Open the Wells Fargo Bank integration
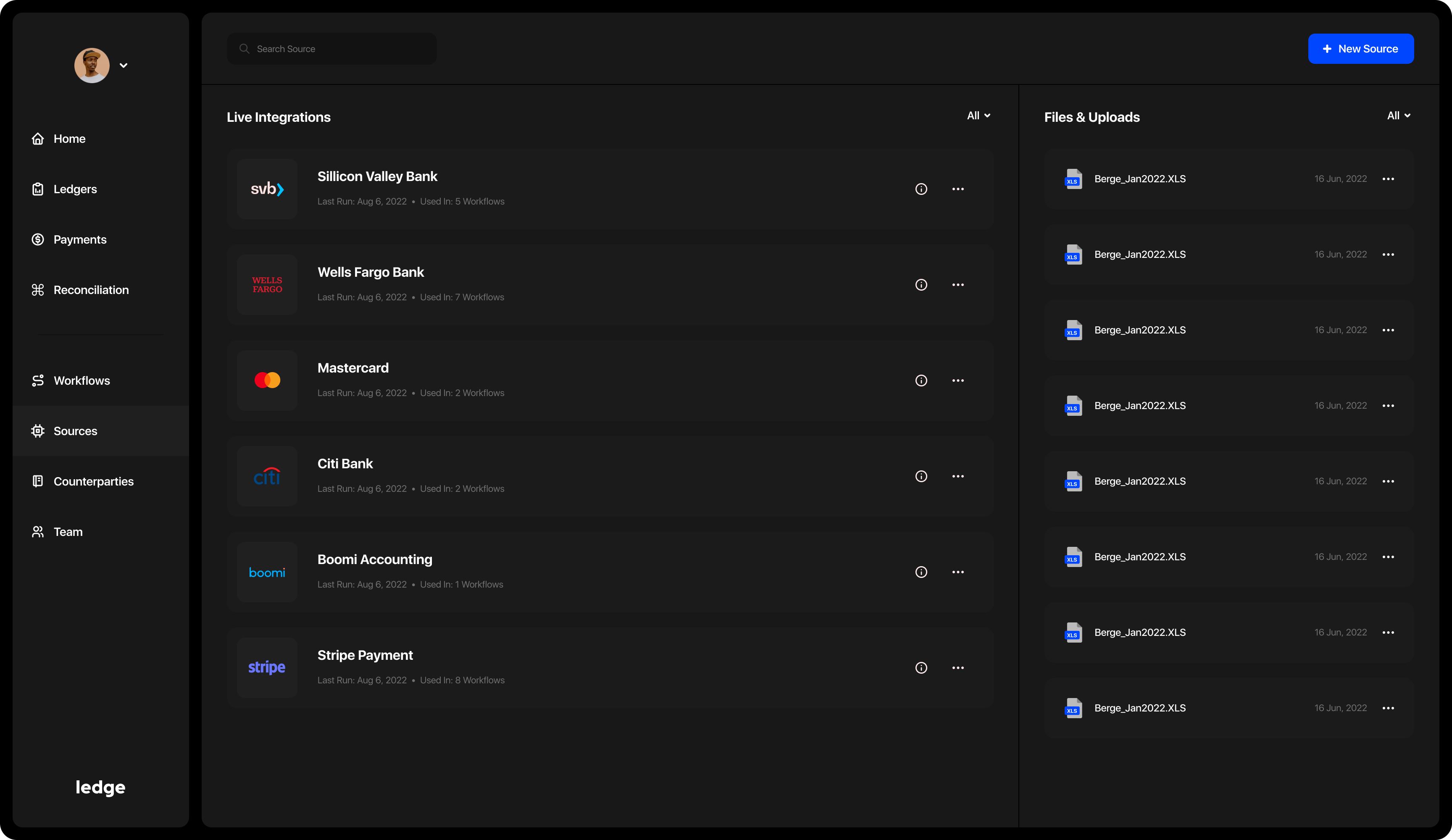 tap(371, 273)
